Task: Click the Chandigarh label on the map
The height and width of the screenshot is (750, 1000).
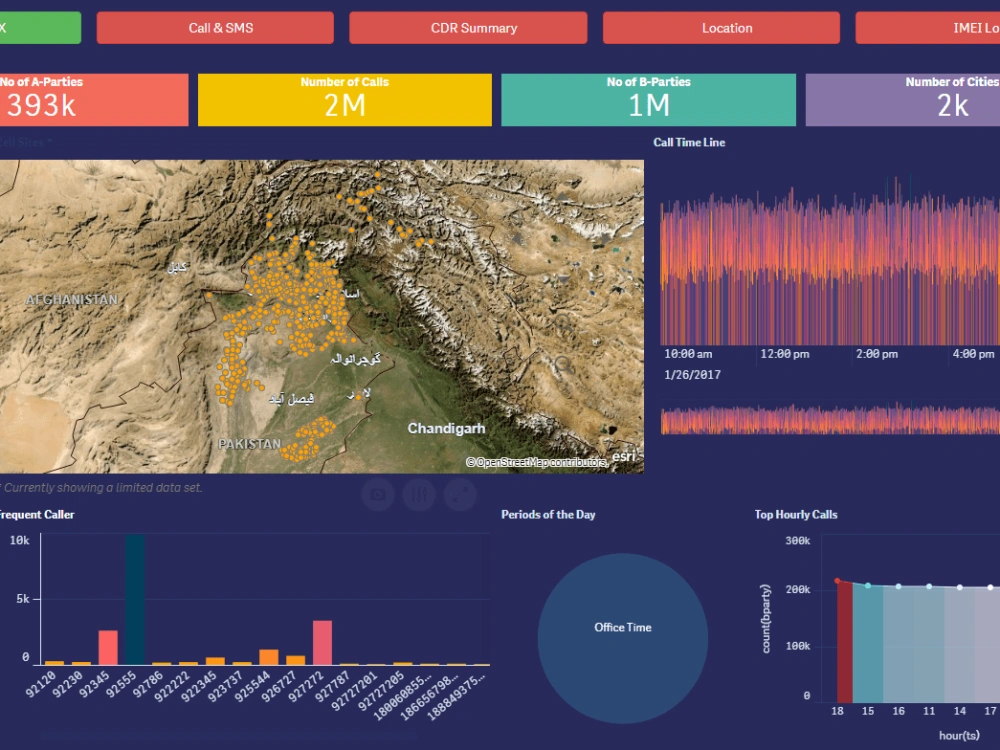Action: pos(446,429)
